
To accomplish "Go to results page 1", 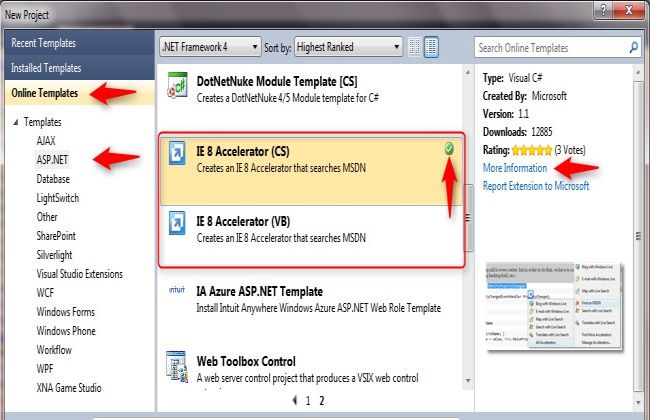I will pos(308,401).
